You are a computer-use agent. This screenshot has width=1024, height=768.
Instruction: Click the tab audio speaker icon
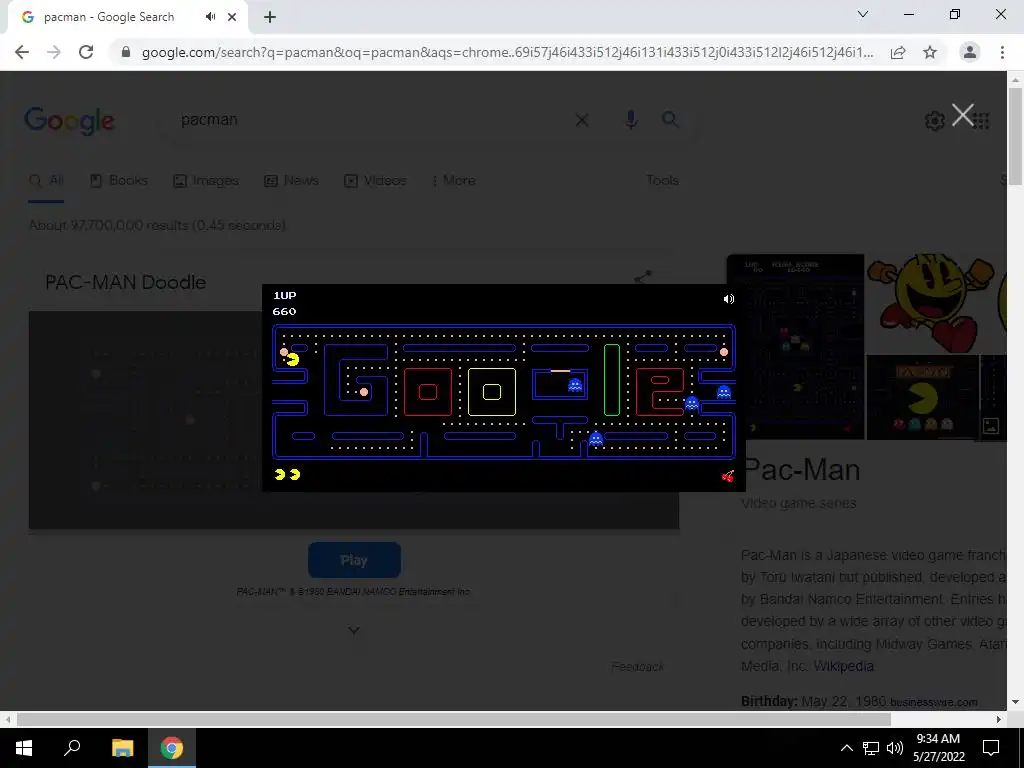click(210, 17)
